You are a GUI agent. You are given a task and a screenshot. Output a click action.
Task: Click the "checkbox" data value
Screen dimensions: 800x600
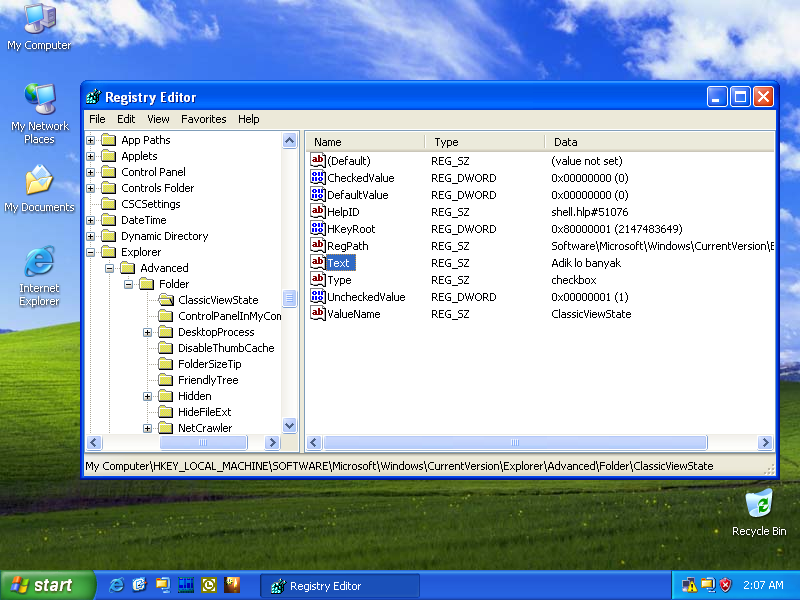(573, 280)
